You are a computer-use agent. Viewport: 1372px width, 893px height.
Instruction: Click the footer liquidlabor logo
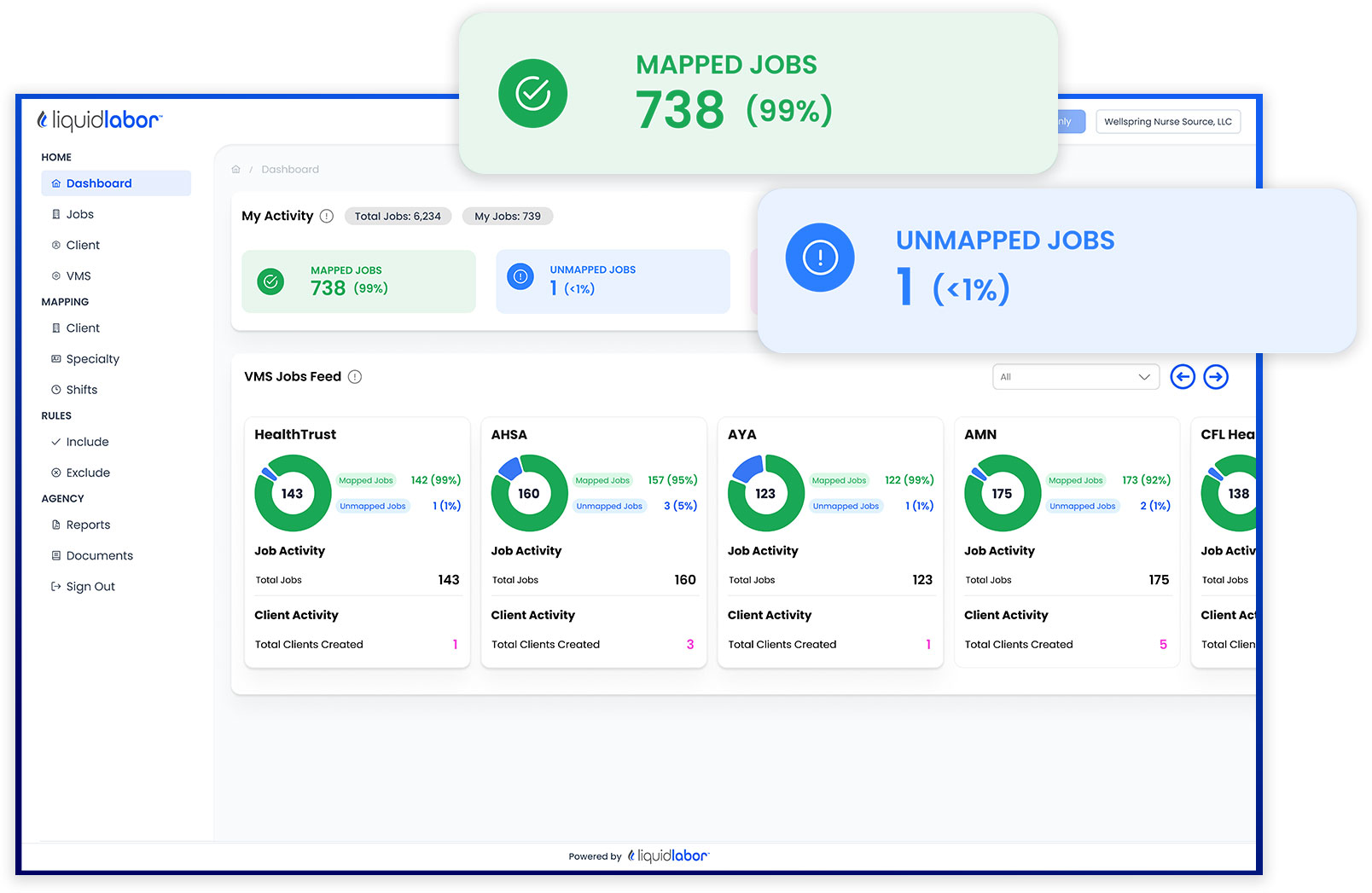pyautogui.click(x=668, y=855)
